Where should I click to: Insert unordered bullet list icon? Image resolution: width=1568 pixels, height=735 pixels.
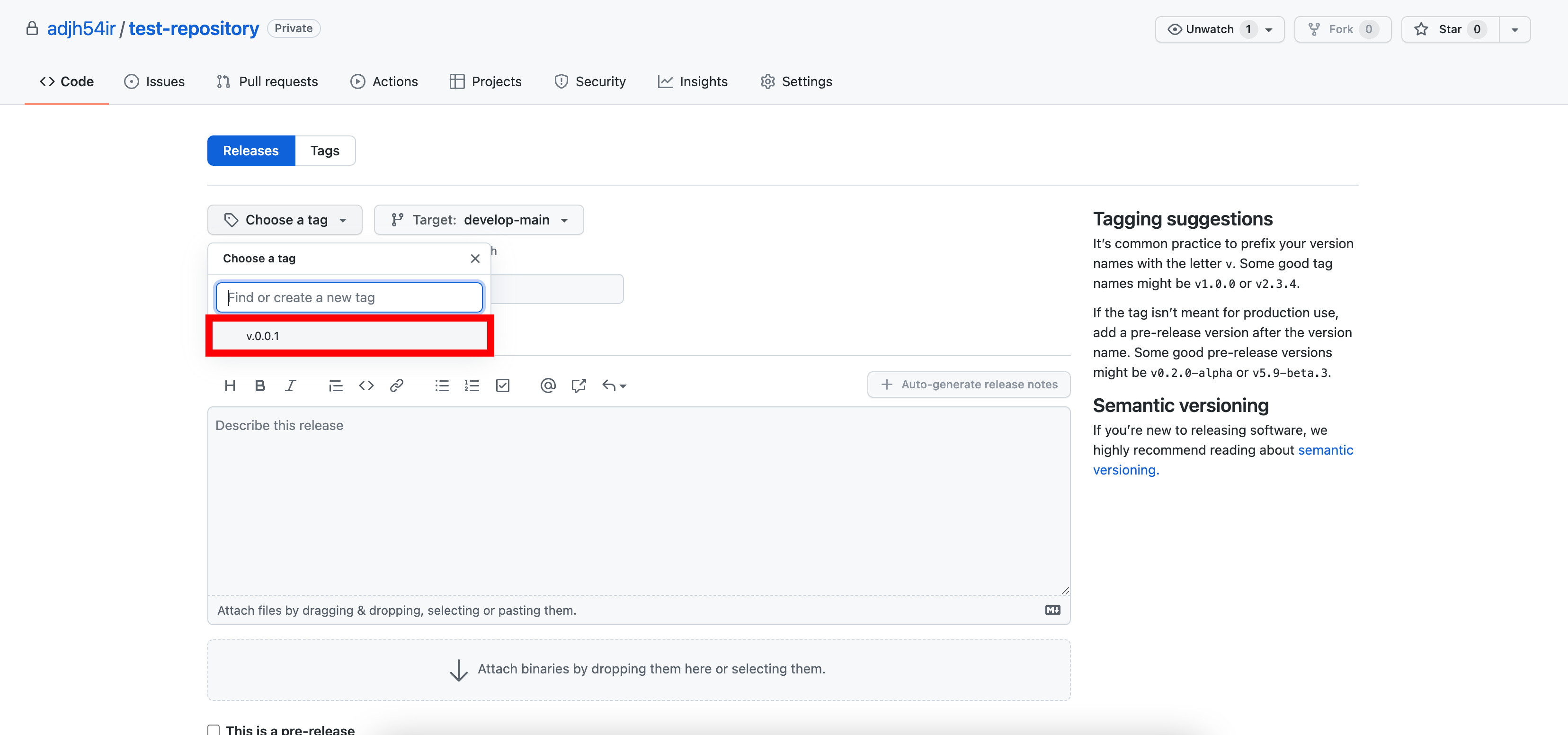[x=442, y=385]
